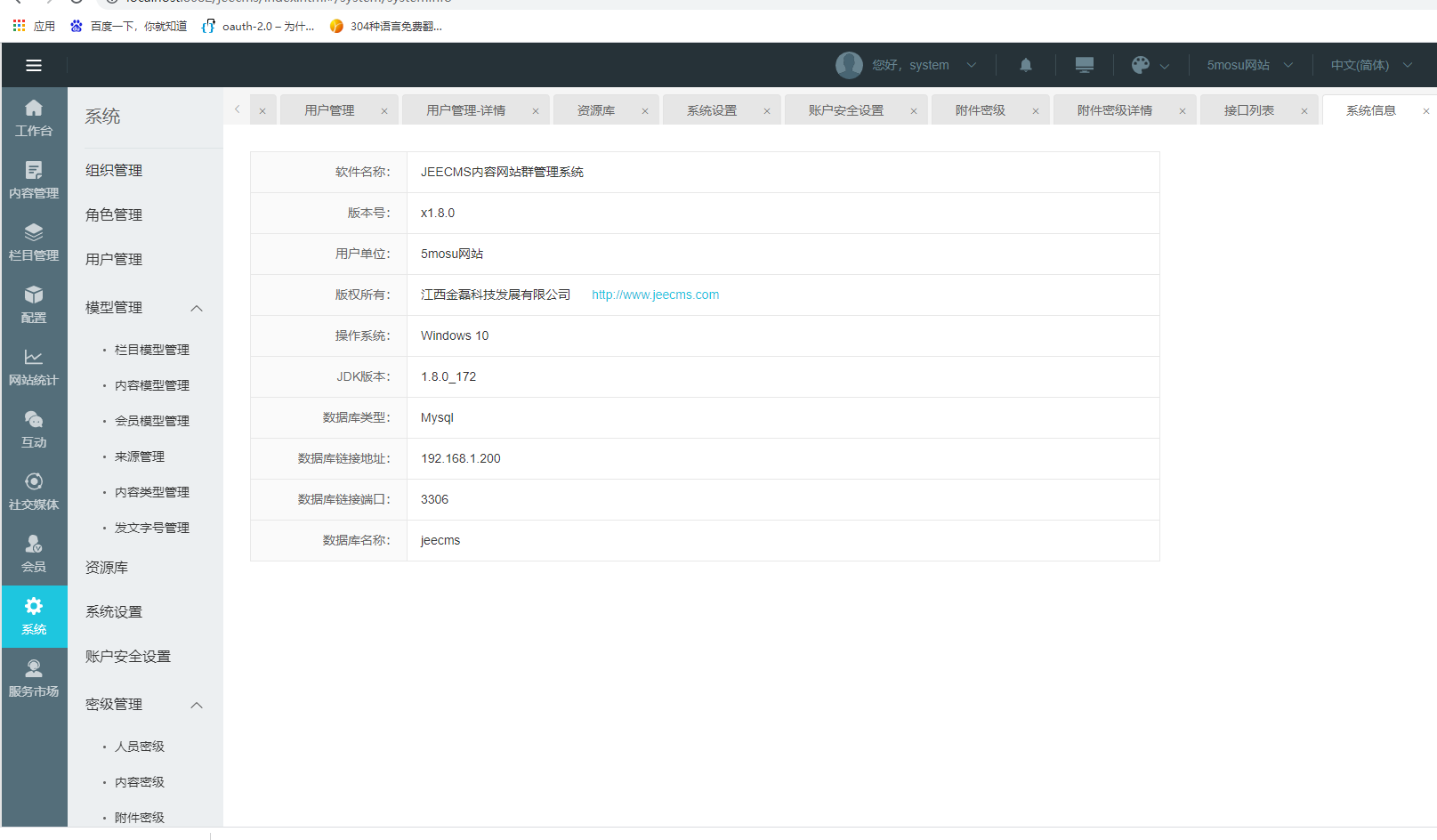Switch to the 用户管理 tab
This screenshot has height=840, width=1437.
tap(329, 110)
